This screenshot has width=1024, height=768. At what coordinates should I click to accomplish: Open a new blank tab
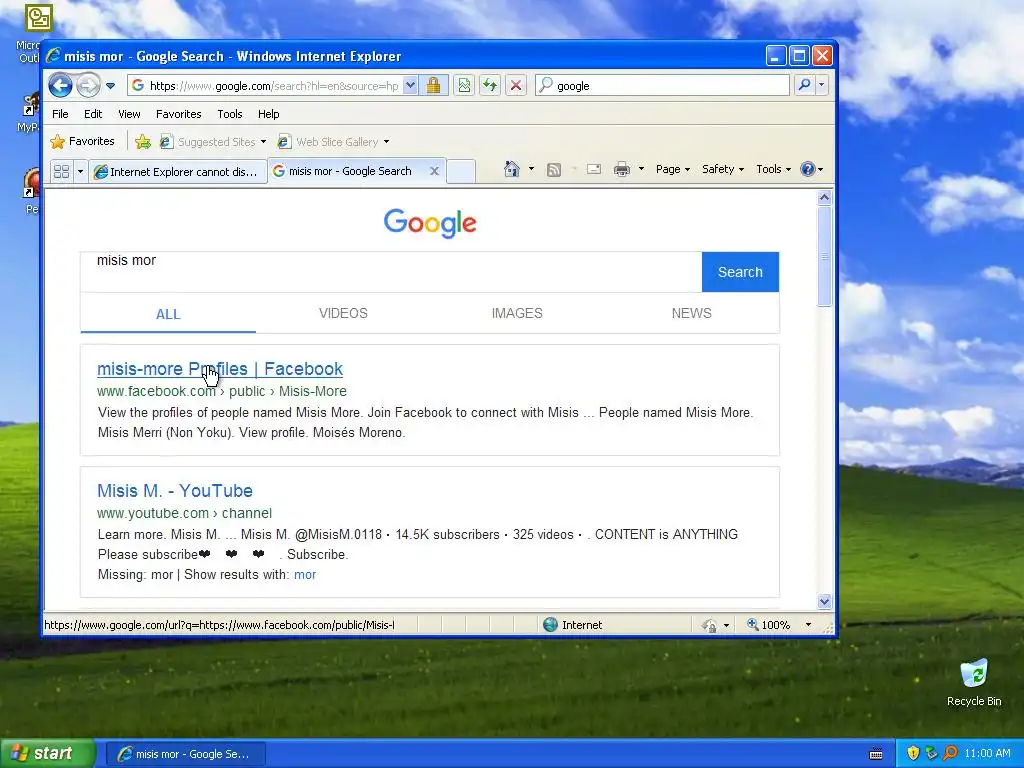(460, 172)
